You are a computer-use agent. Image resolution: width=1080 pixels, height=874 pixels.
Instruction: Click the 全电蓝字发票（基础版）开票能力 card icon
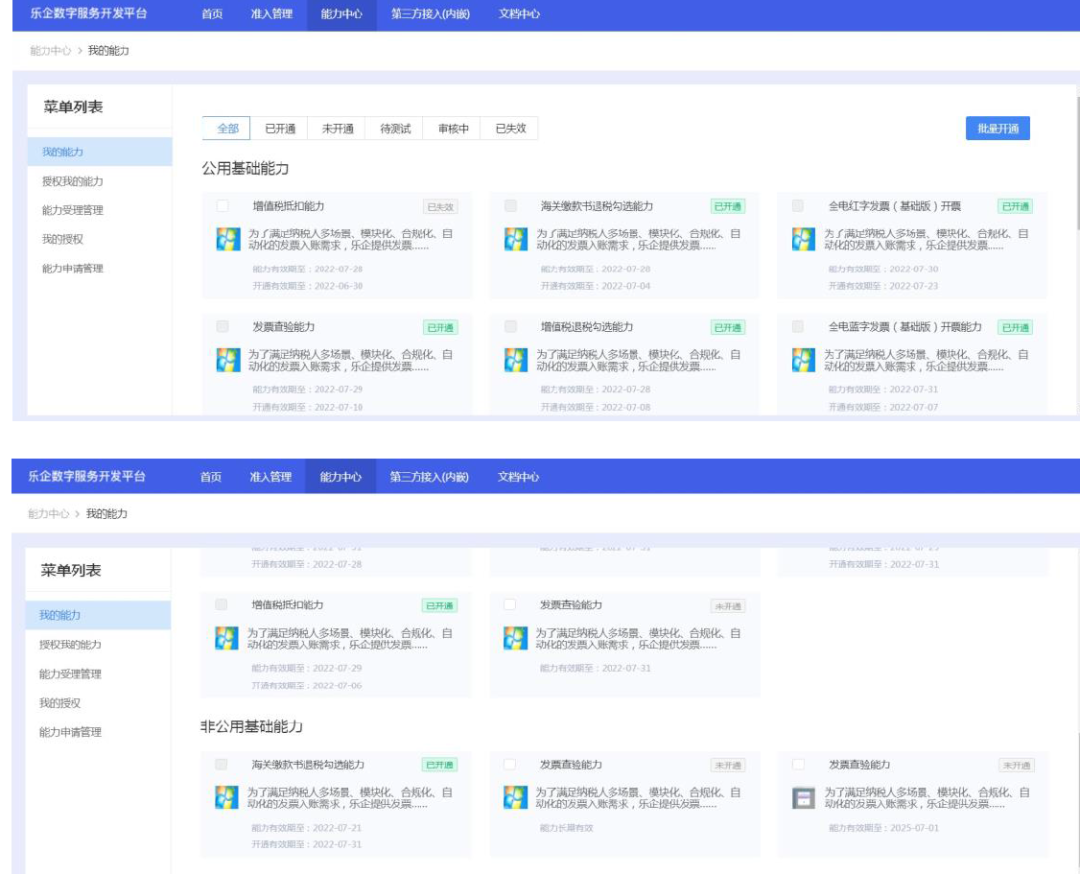(803, 360)
